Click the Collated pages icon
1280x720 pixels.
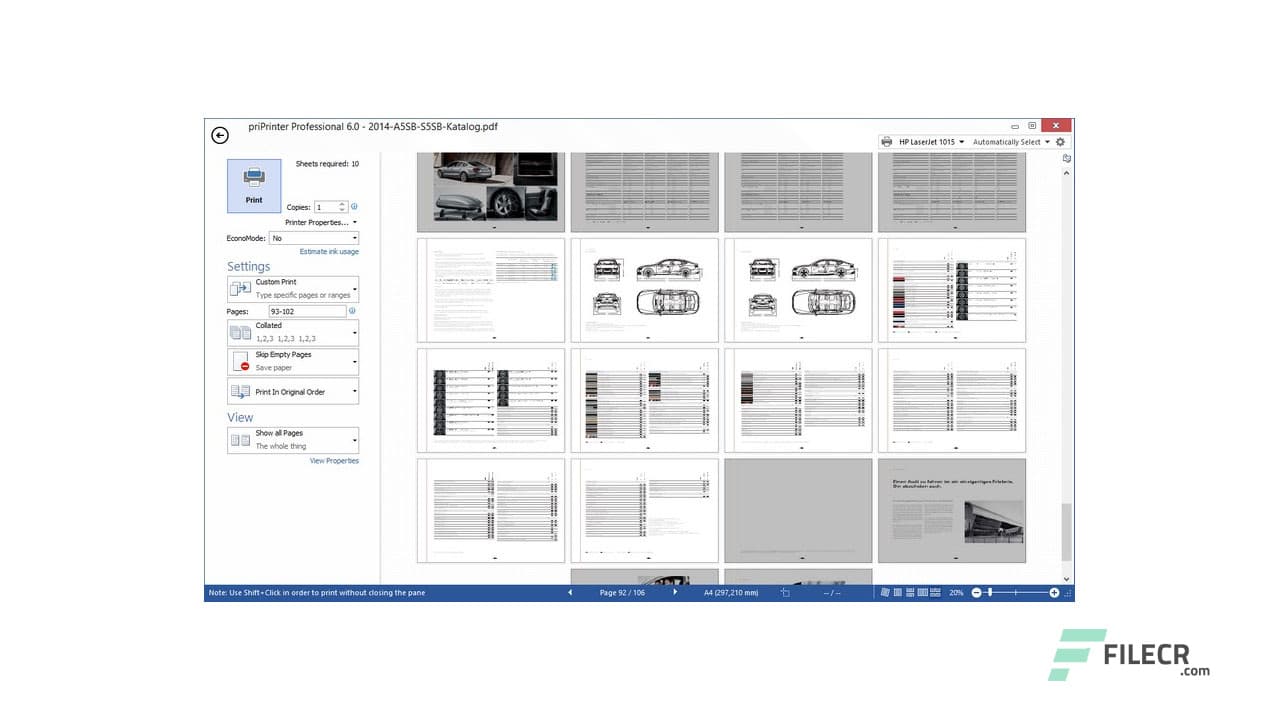[x=240, y=332]
